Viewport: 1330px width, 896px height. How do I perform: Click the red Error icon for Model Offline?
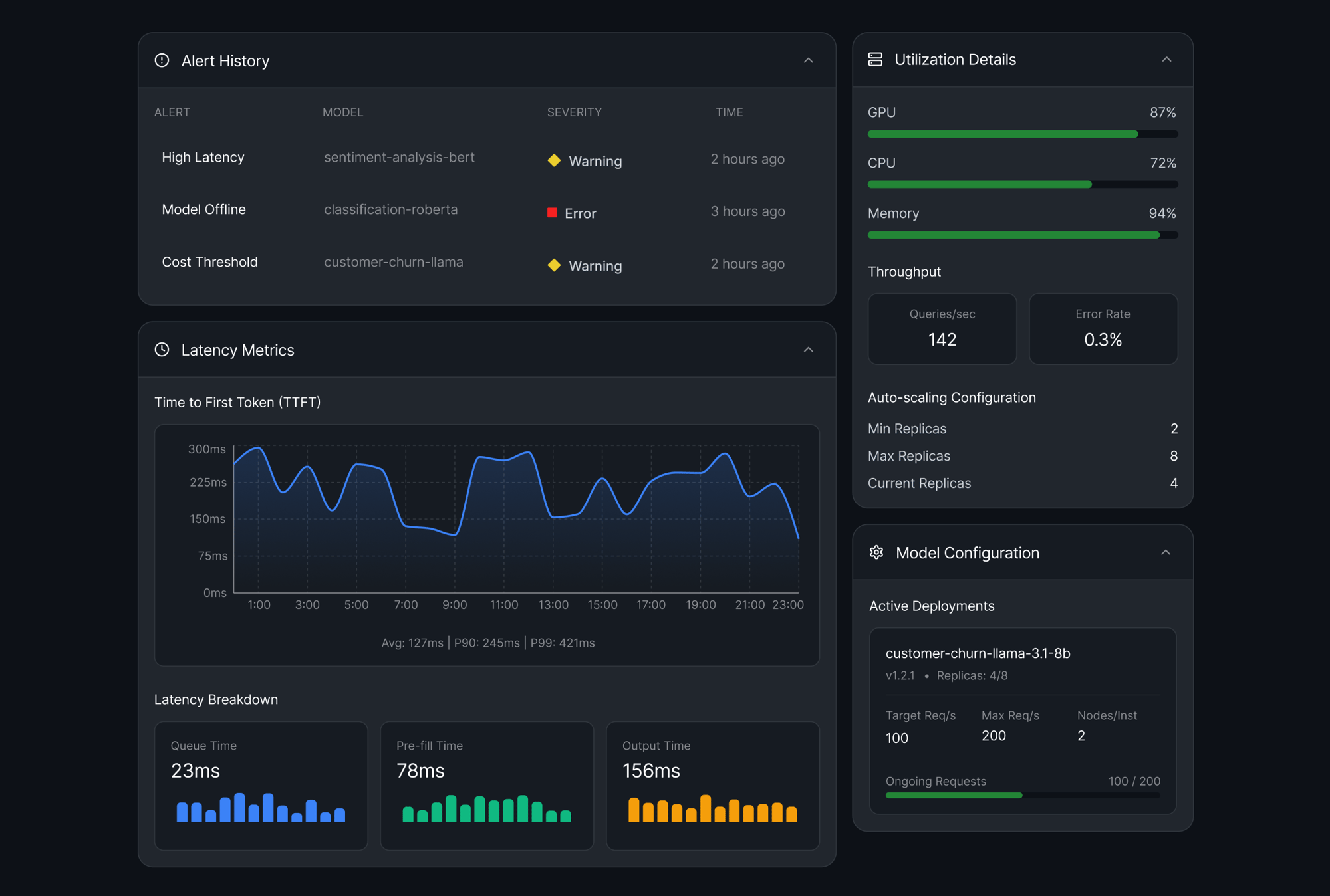(552, 212)
